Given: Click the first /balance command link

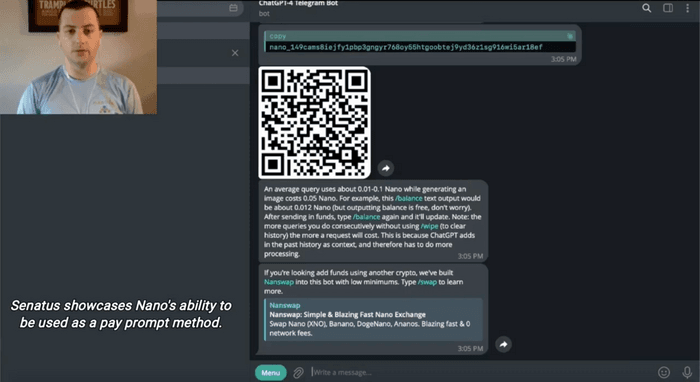Looking at the screenshot, I should [408, 198].
